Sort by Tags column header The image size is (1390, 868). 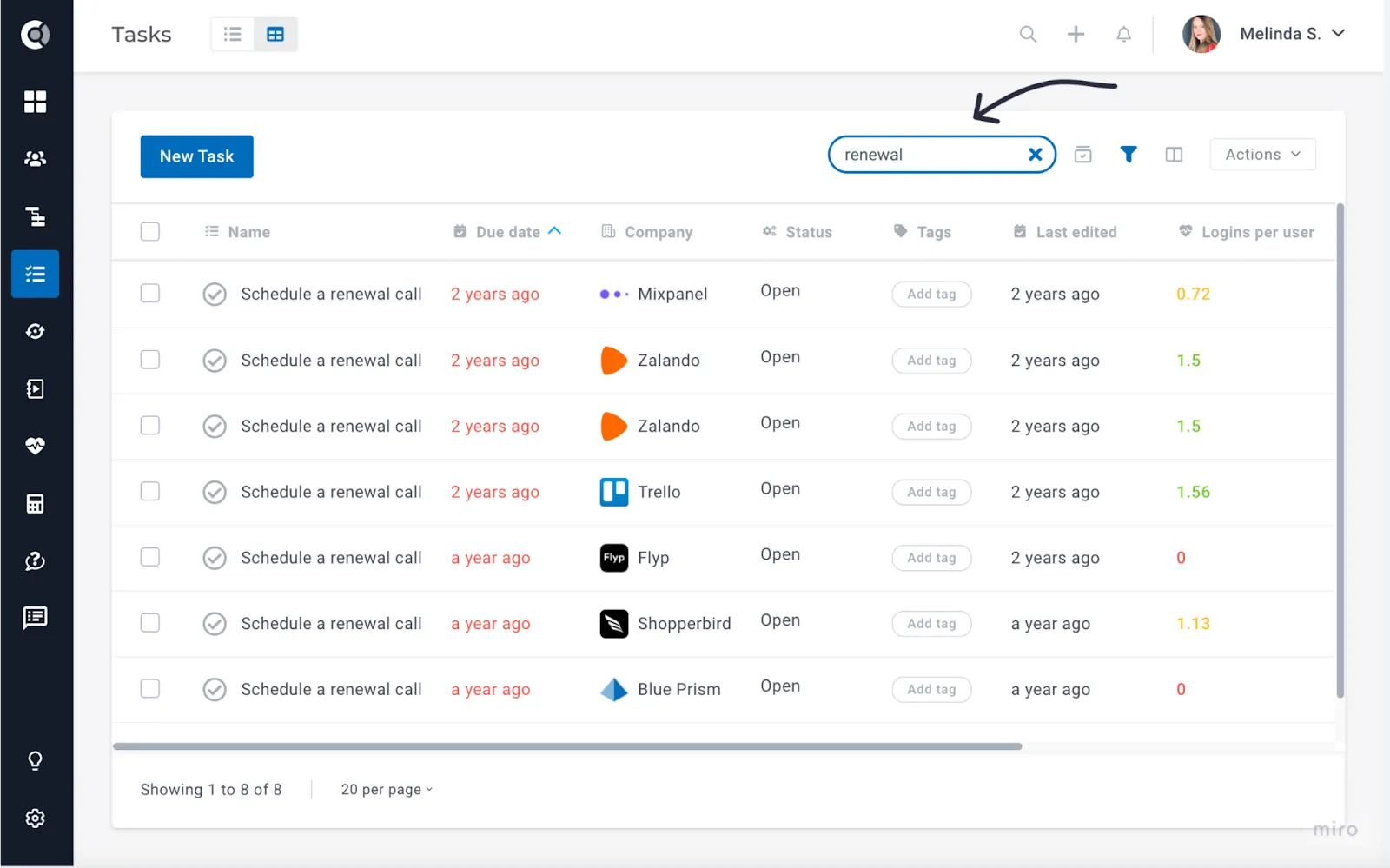coord(923,232)
